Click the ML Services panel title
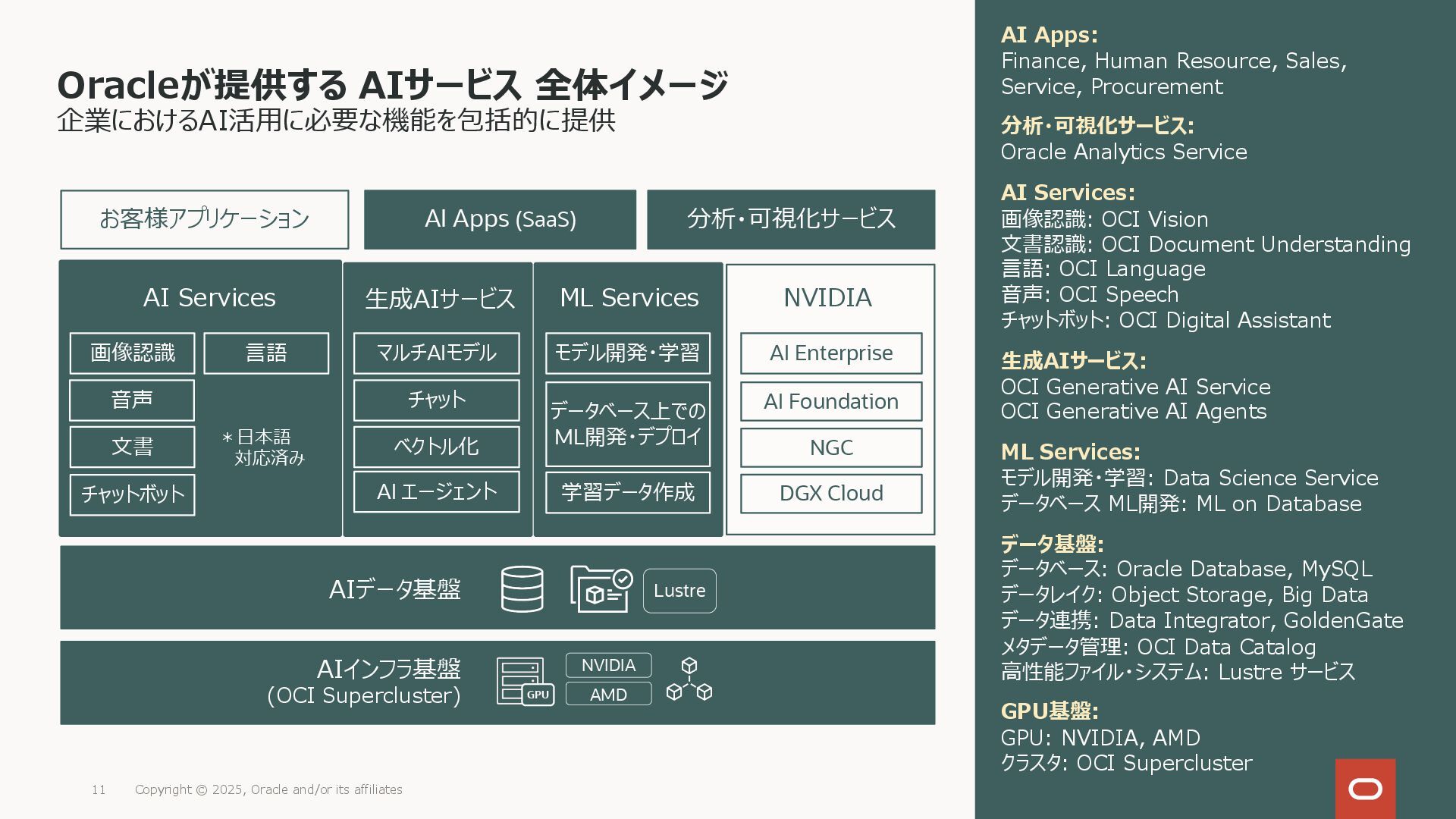Viewport: 1456px width, 819px height. [x=629, y=297]
